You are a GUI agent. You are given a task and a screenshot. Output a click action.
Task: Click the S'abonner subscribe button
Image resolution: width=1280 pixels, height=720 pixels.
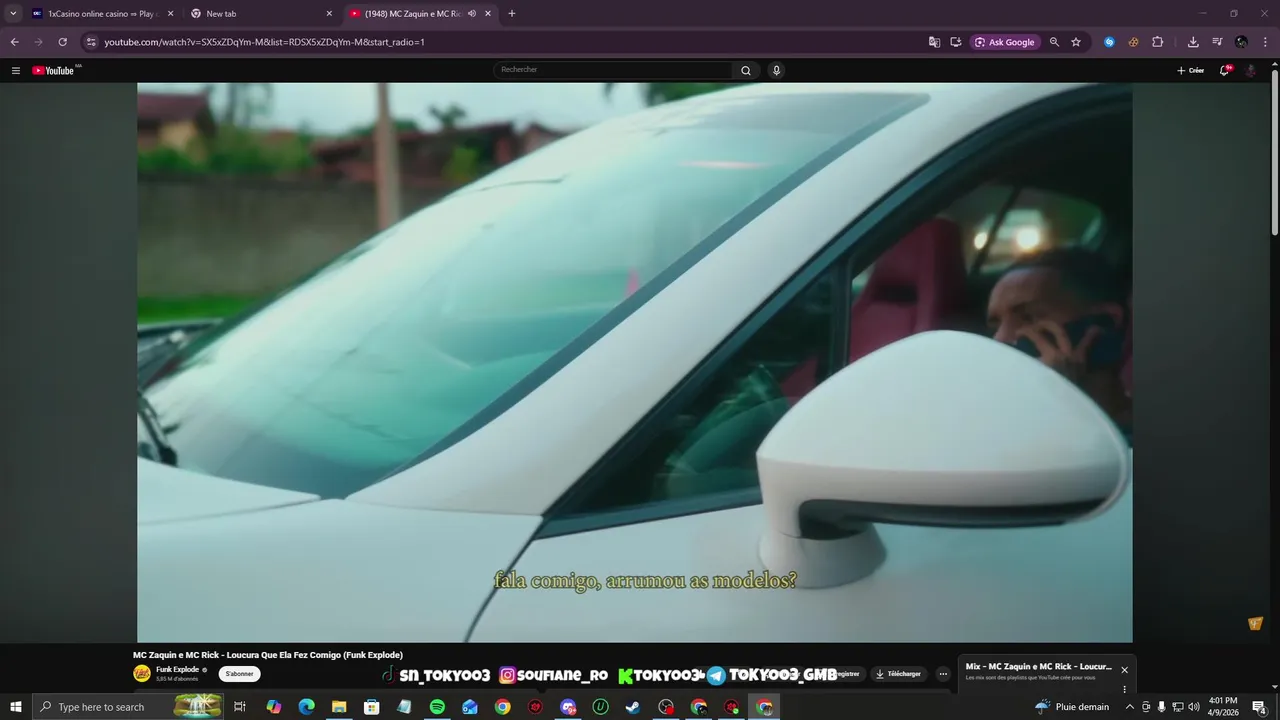[240, 674]
